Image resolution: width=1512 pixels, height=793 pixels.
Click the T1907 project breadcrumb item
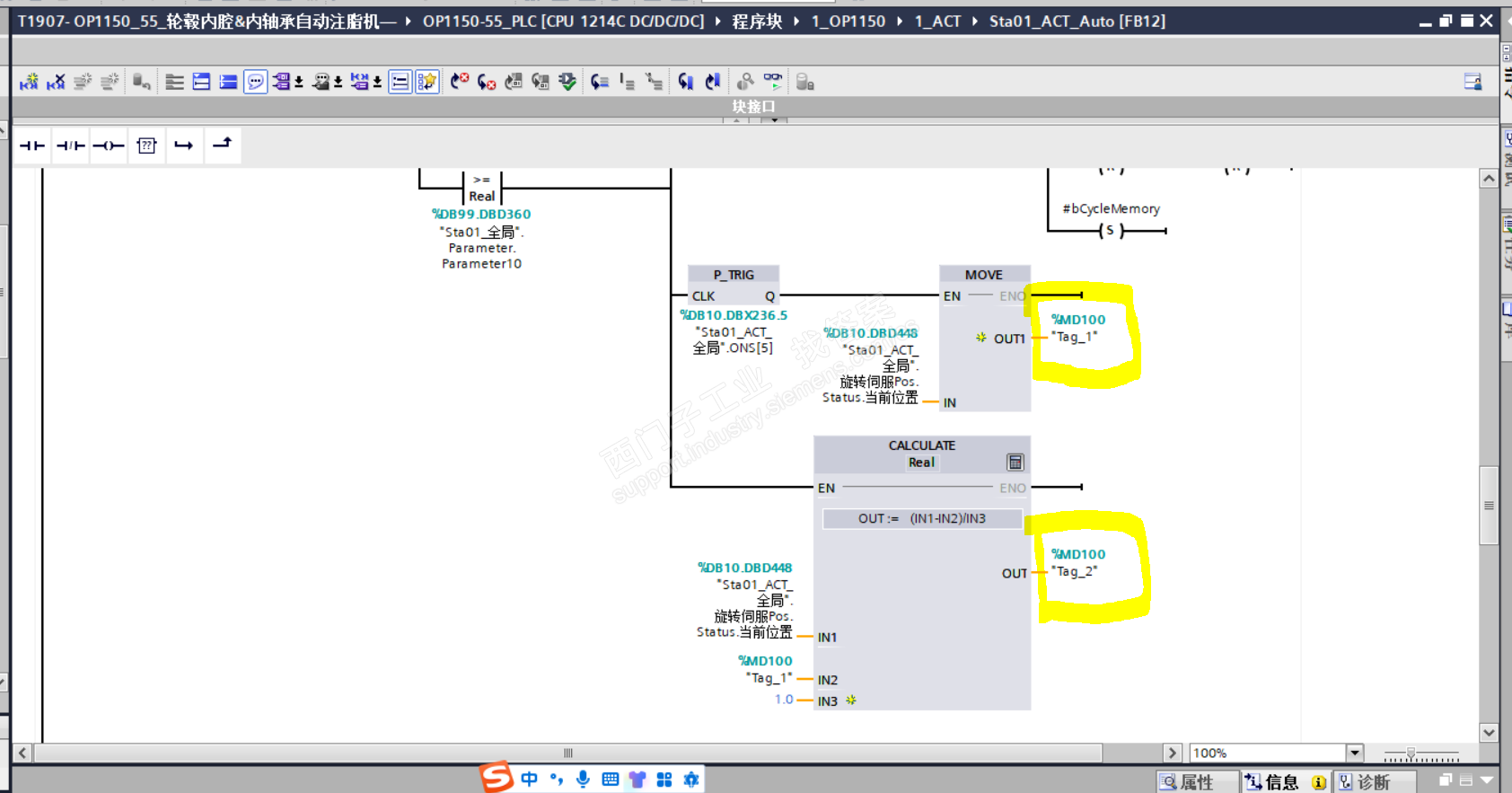click(207, 21)
